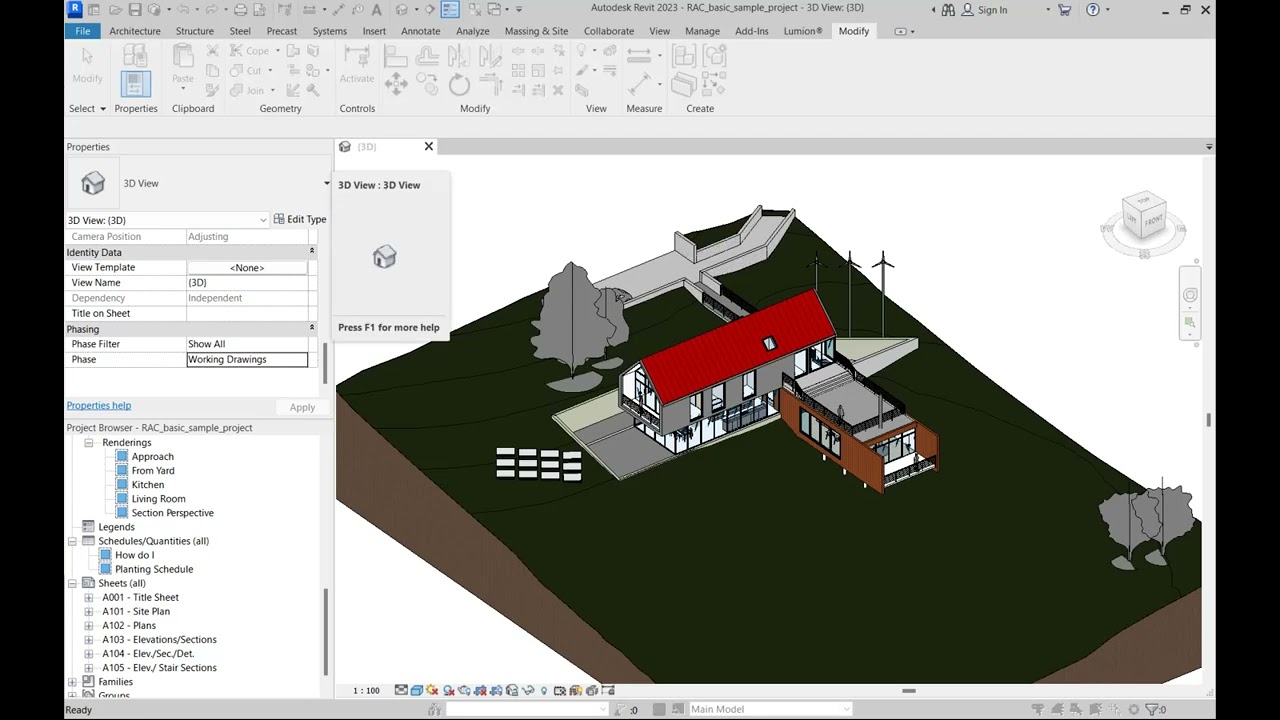The width and height of the screenshot is (1280, 720).
Task: Select the Rotate tool in Modify panel
Action: coord(459,84)
